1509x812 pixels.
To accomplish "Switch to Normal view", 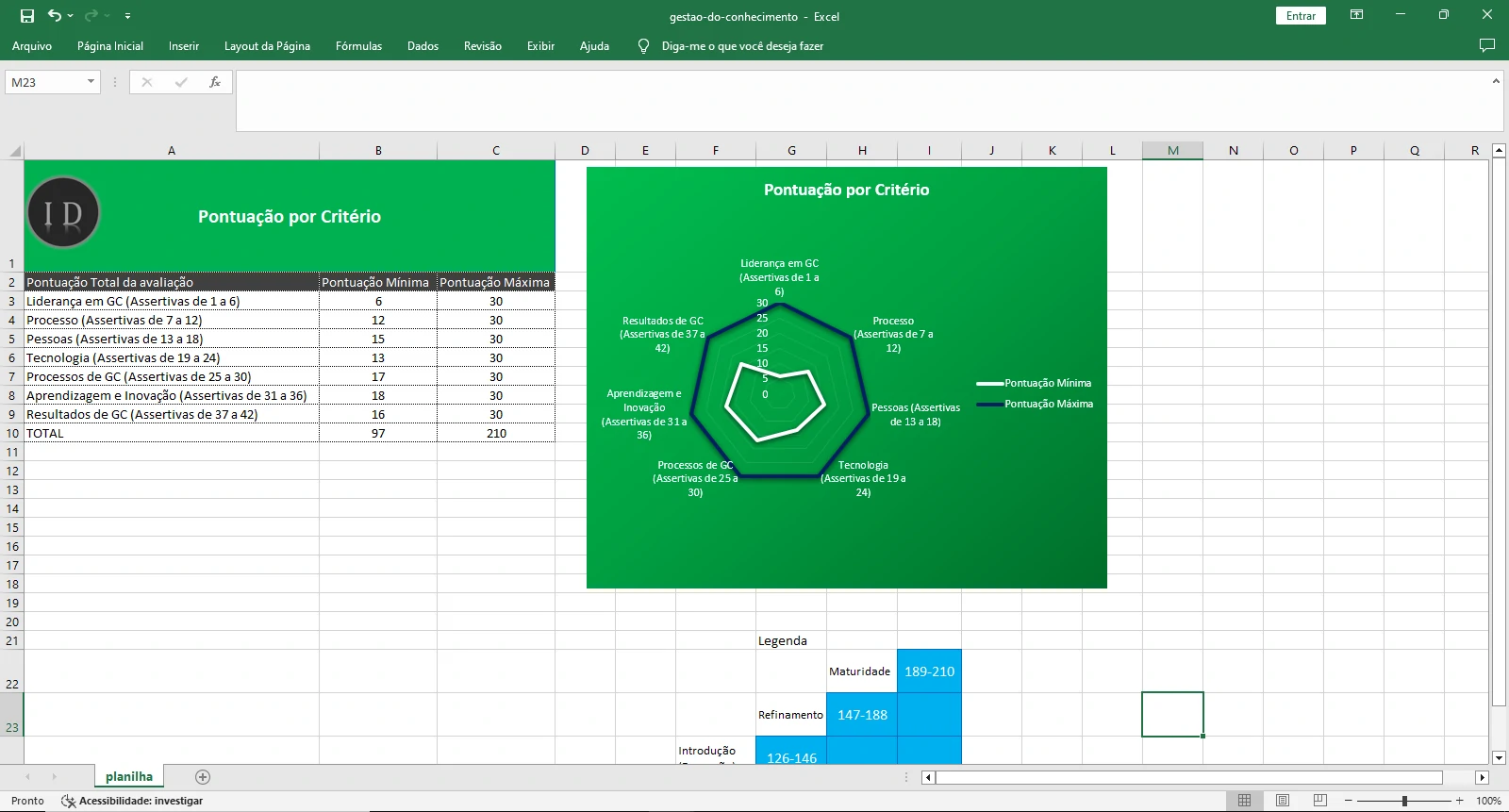I will 1244,801.
